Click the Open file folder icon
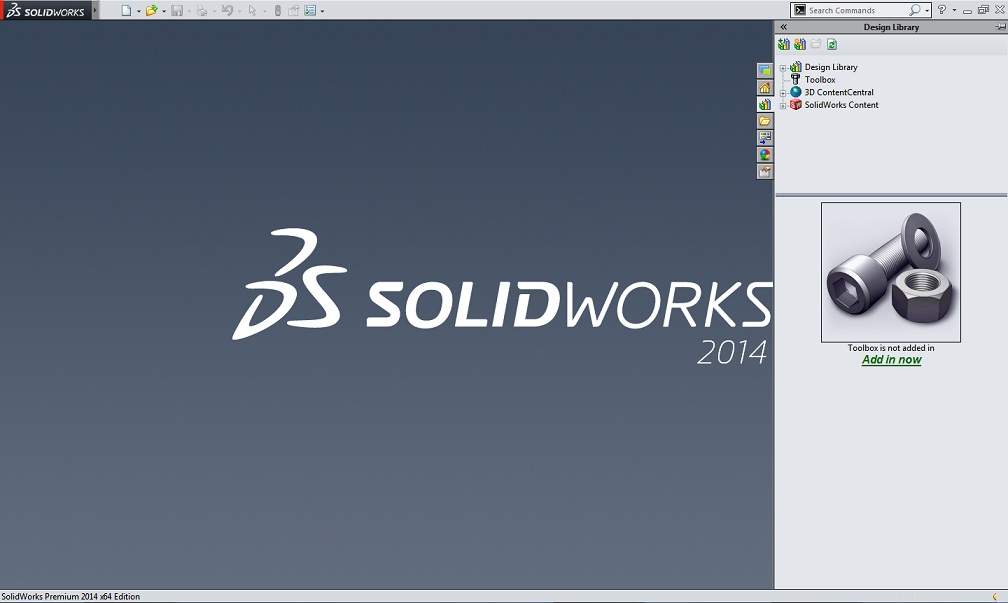 click(x=151, y=10)
